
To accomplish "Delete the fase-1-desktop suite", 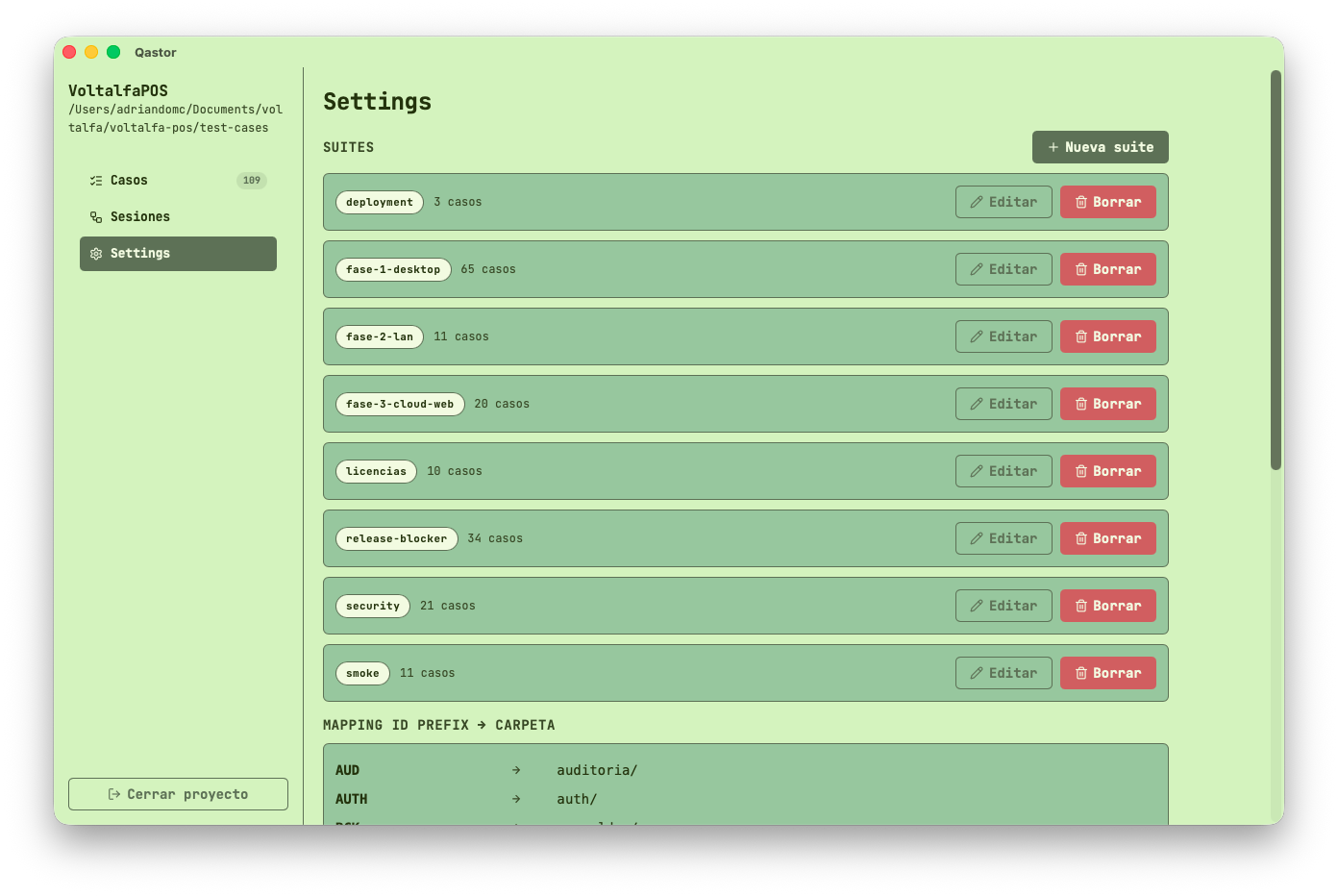I will [x=1108, y=269].
